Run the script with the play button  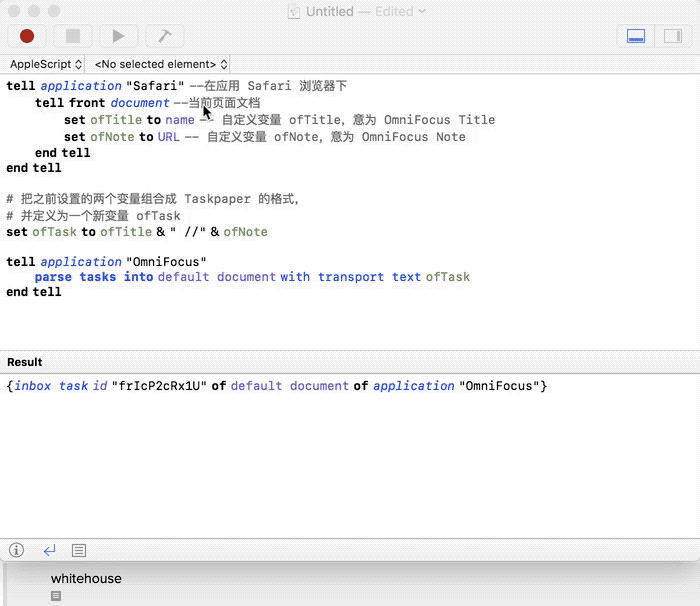pyautogui.click(x=118, y=36)
